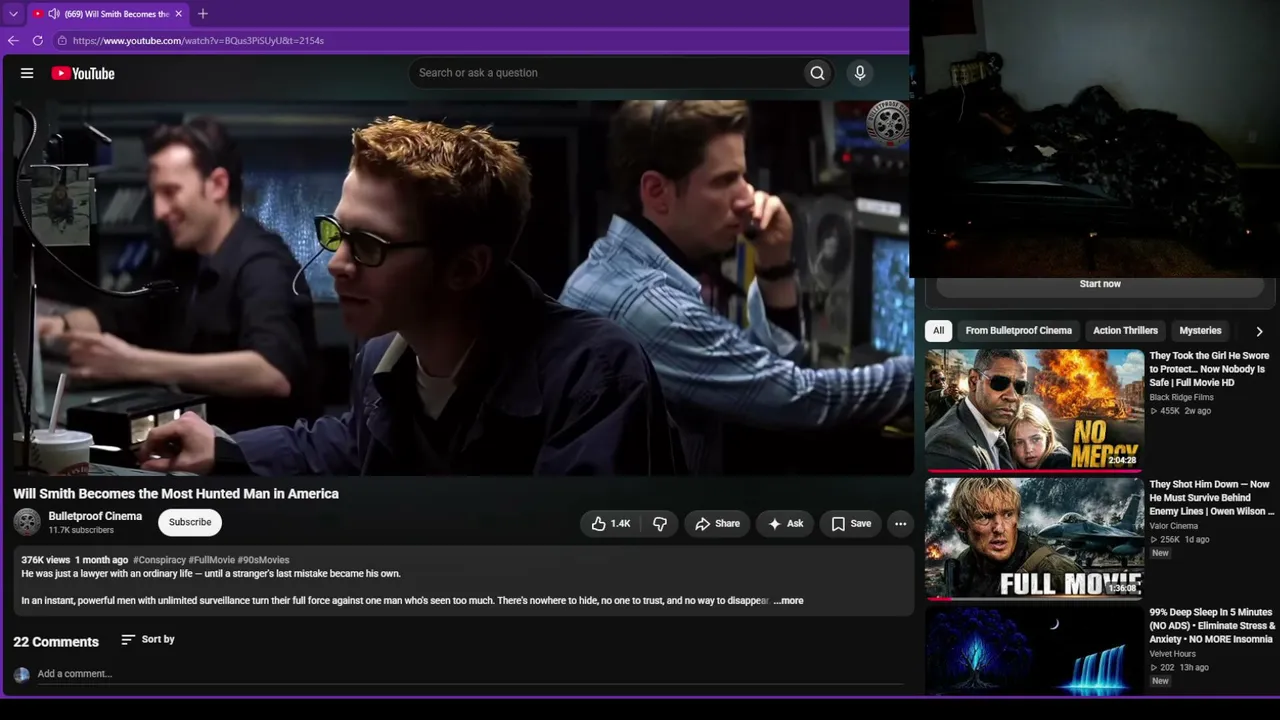Image resolution: width=1280 pixels, height=720 pixels.
Task: Select the From Bulletproof Cinema chip
Action: [1018, 331]
